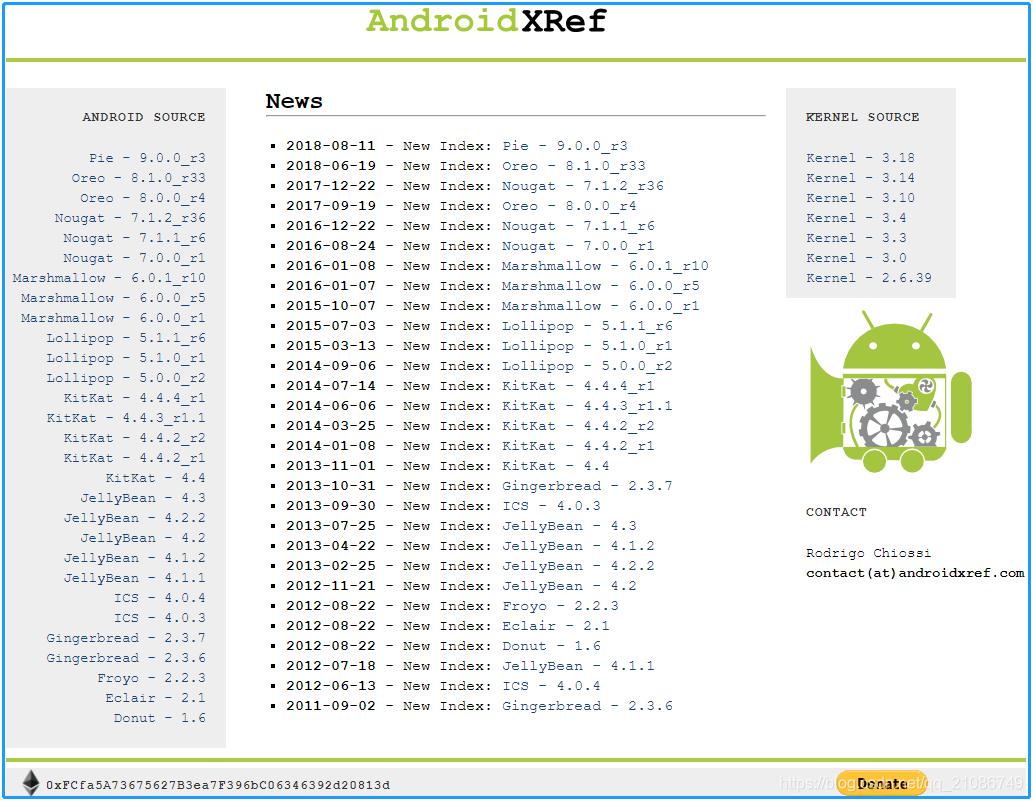Open KitKat 4.4.4_r1 in Android Source sidebar
Screen dimensions: 1033x802
(134, 398)
